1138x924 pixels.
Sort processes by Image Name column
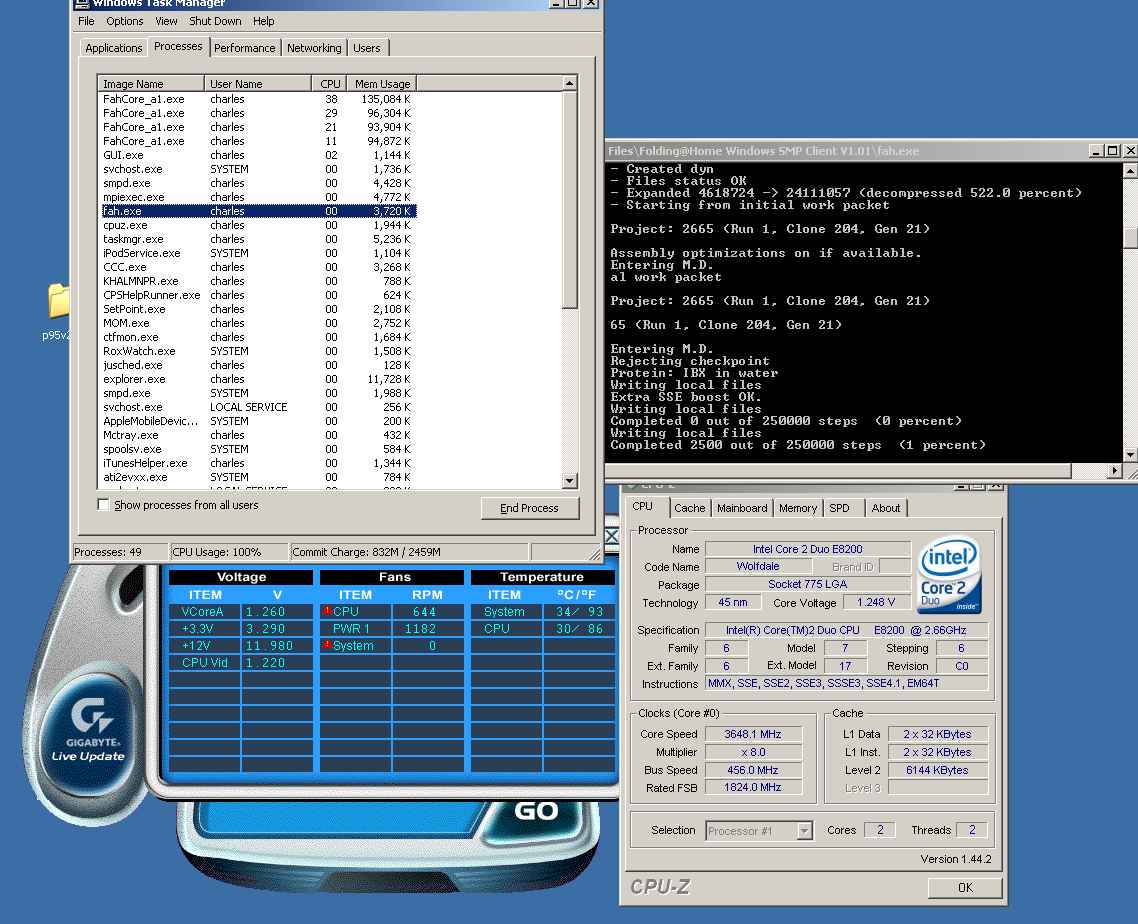click(151, 83)
